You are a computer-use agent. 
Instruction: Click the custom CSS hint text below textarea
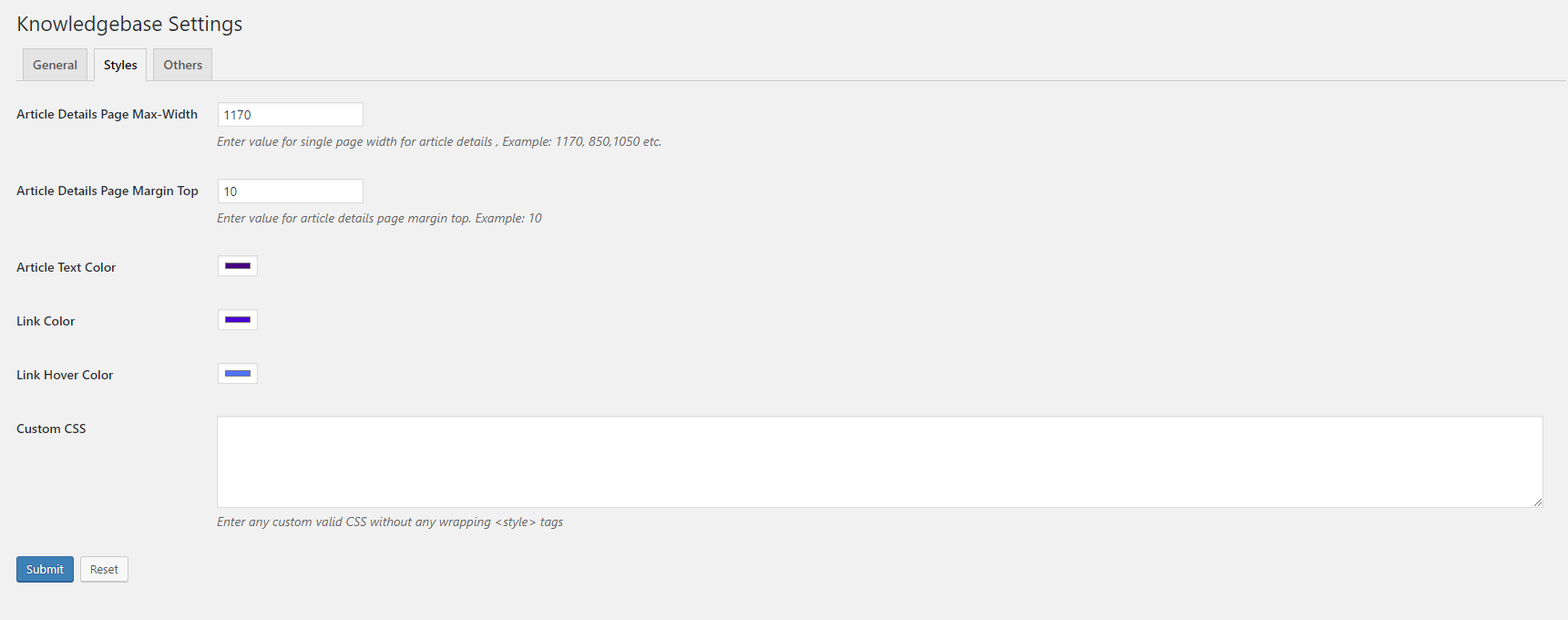[x=390, y=522]
